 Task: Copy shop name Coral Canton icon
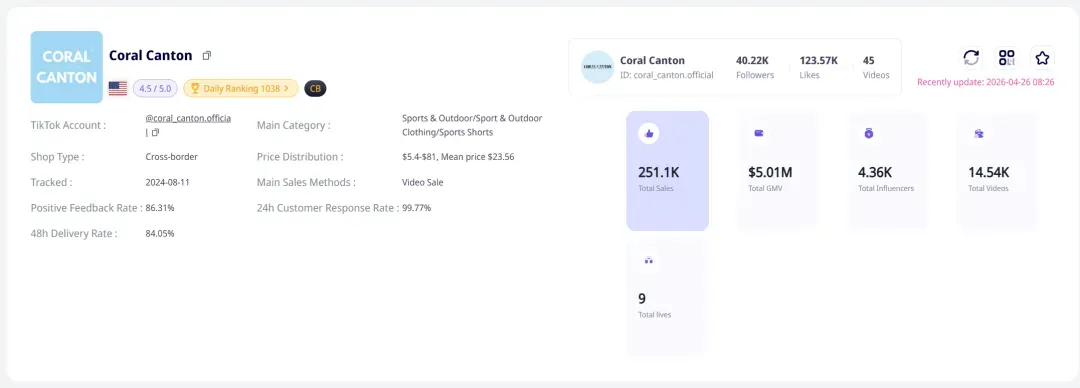point(207,55)
